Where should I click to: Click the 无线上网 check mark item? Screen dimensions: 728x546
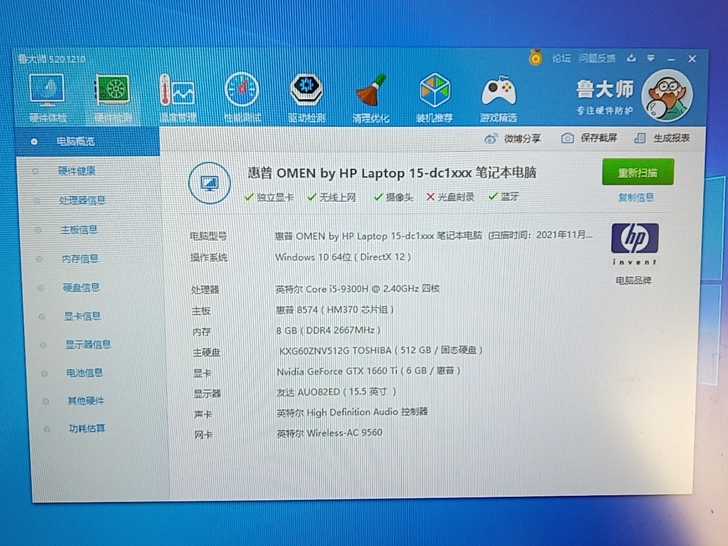tap(332, 197)
